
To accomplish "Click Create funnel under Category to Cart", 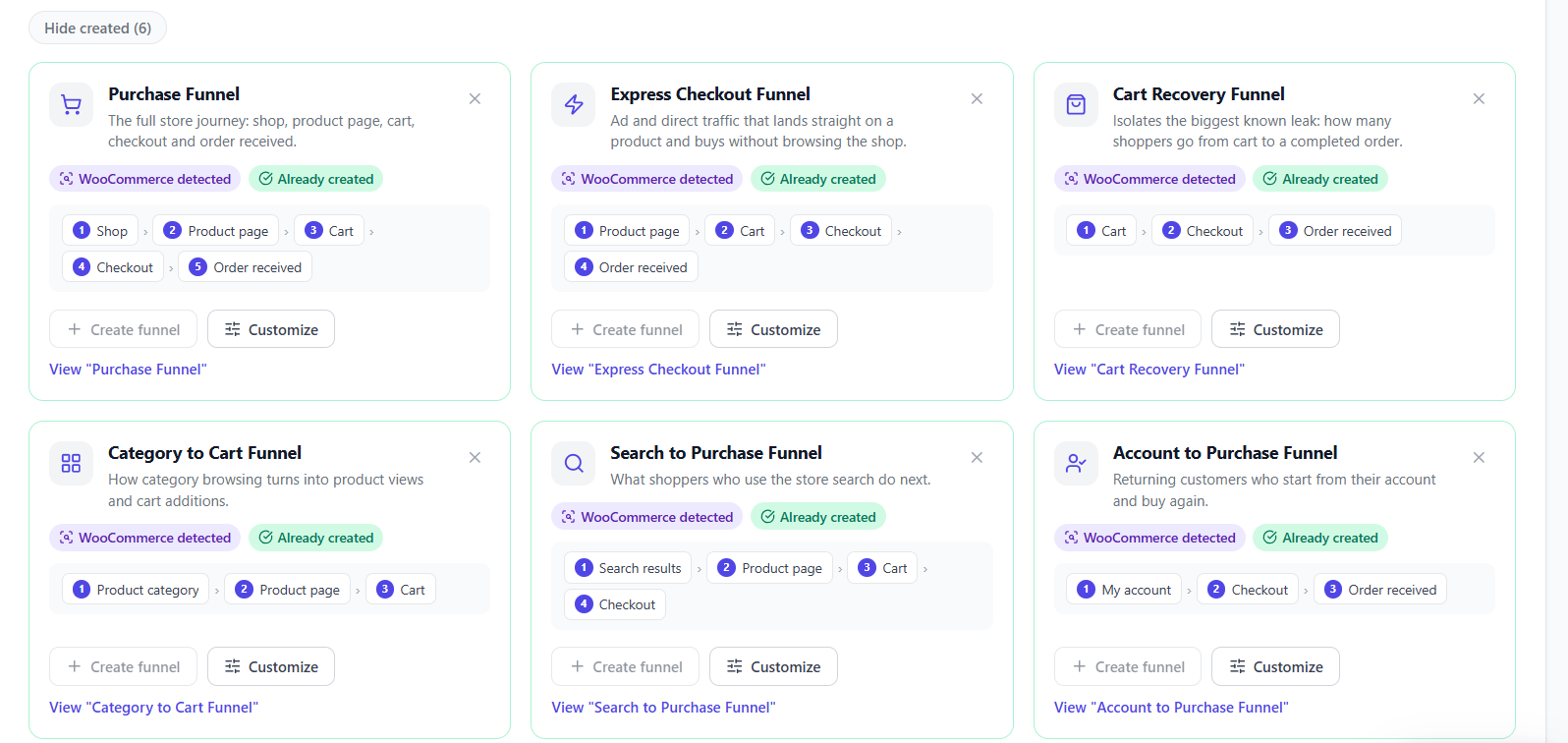I will tap(123, 666).
